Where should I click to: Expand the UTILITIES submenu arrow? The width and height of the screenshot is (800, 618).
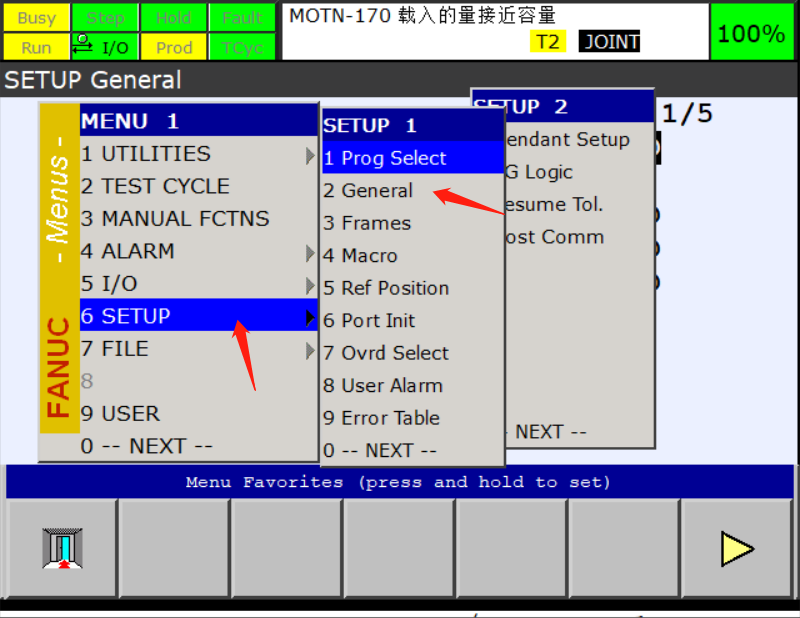point(310,155)
